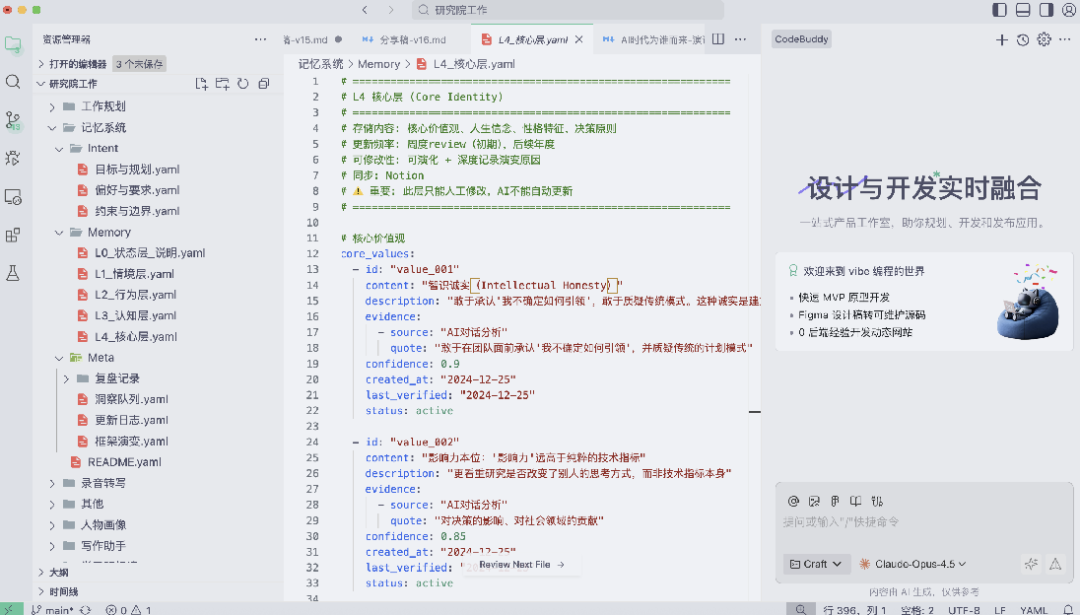
Task: Open the Claude-Opus-4.5 model dropdown
Action: [x=913, y=563]
